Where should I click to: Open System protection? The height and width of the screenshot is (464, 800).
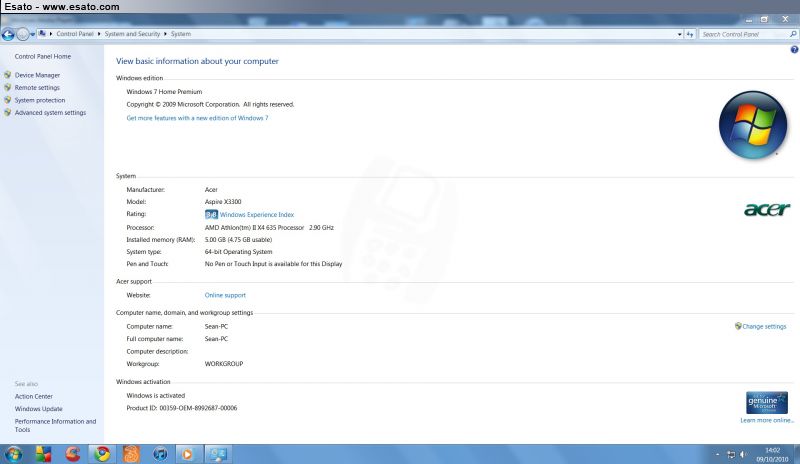tap(40, 101)
